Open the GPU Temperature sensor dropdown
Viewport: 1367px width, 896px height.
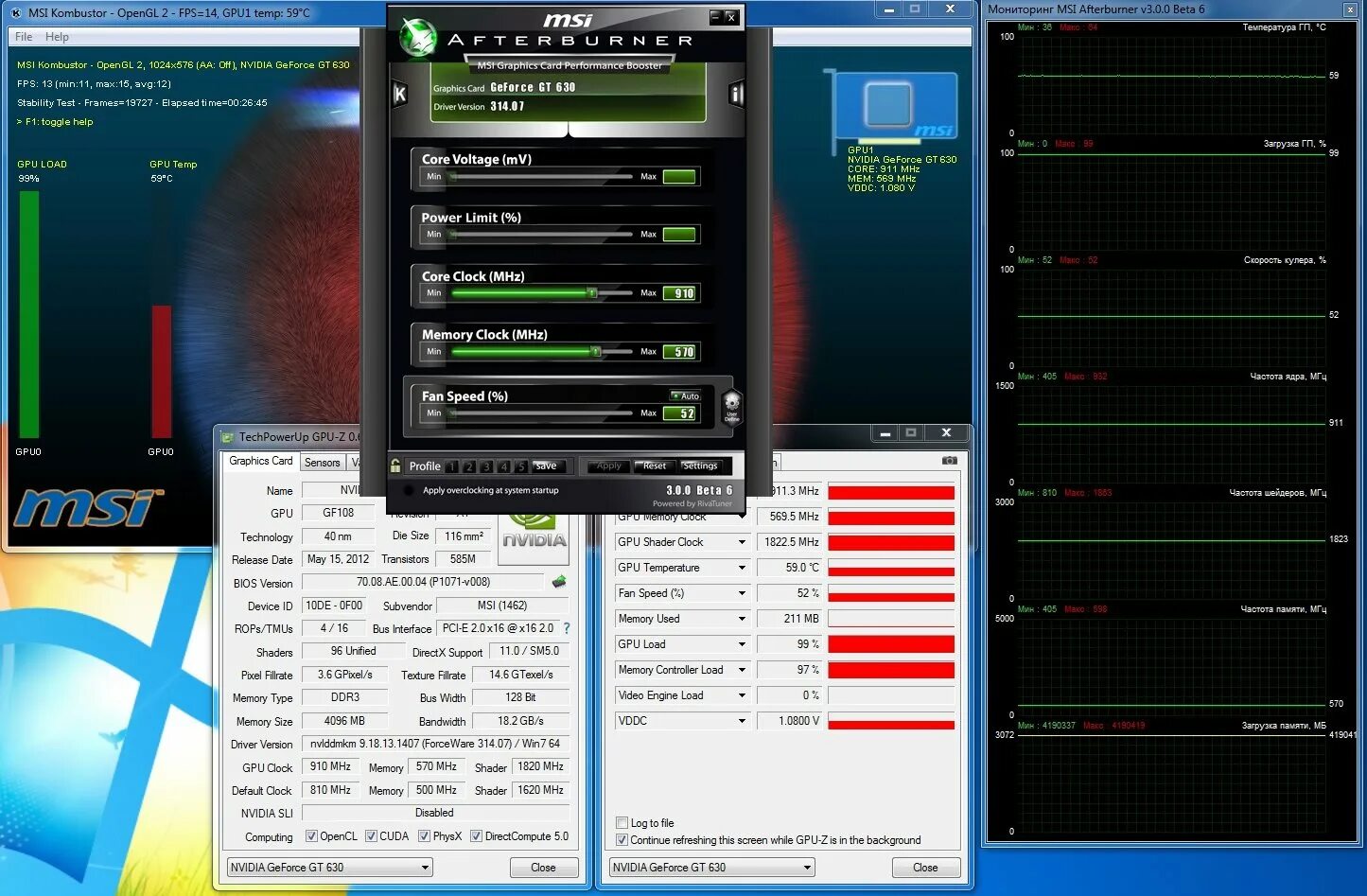tap(742, 568)
